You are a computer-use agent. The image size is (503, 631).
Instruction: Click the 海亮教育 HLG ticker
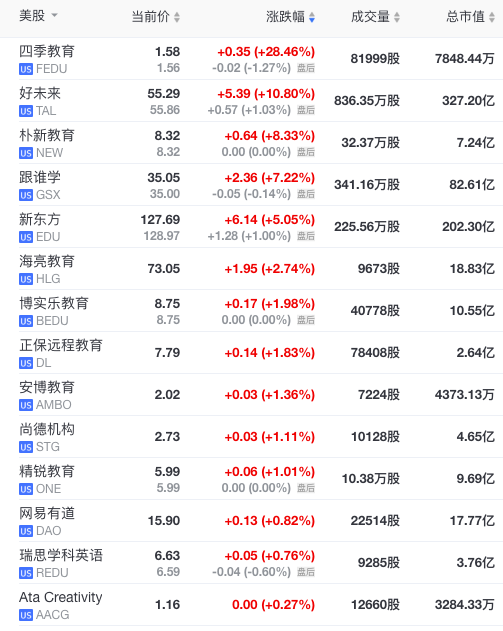pyautogui.click(x=48, y=279)
